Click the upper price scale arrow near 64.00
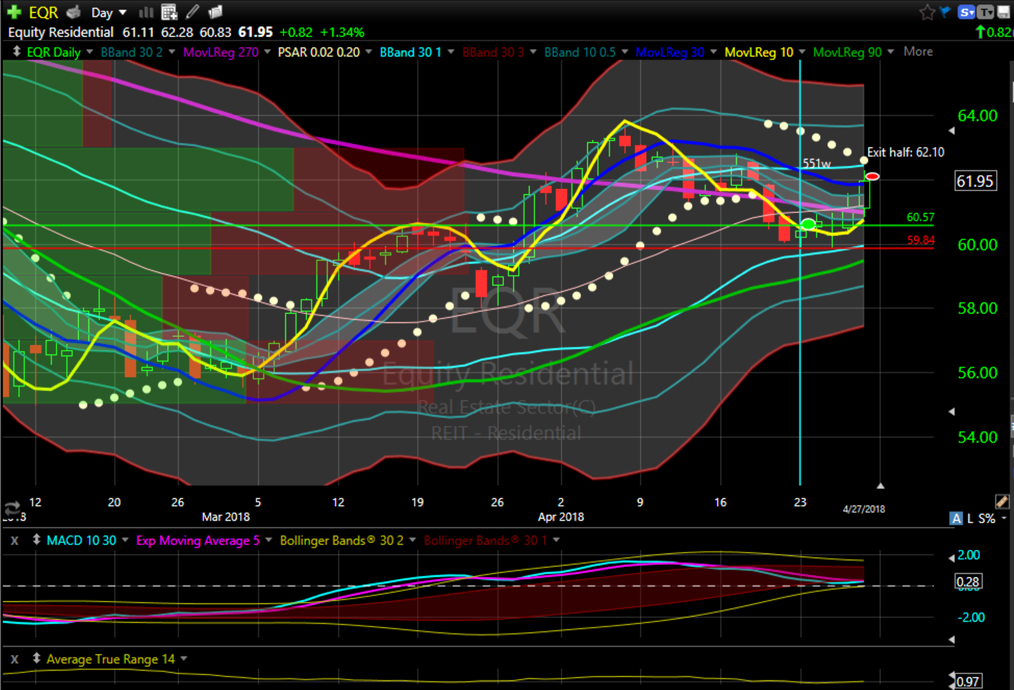 coord(951,131)
